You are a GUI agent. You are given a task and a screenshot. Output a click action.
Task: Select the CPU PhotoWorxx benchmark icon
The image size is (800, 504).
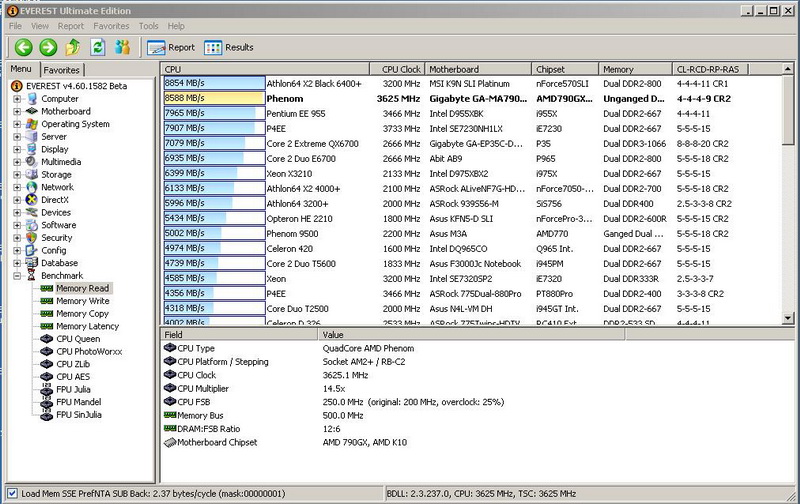[x=46, y=351]
